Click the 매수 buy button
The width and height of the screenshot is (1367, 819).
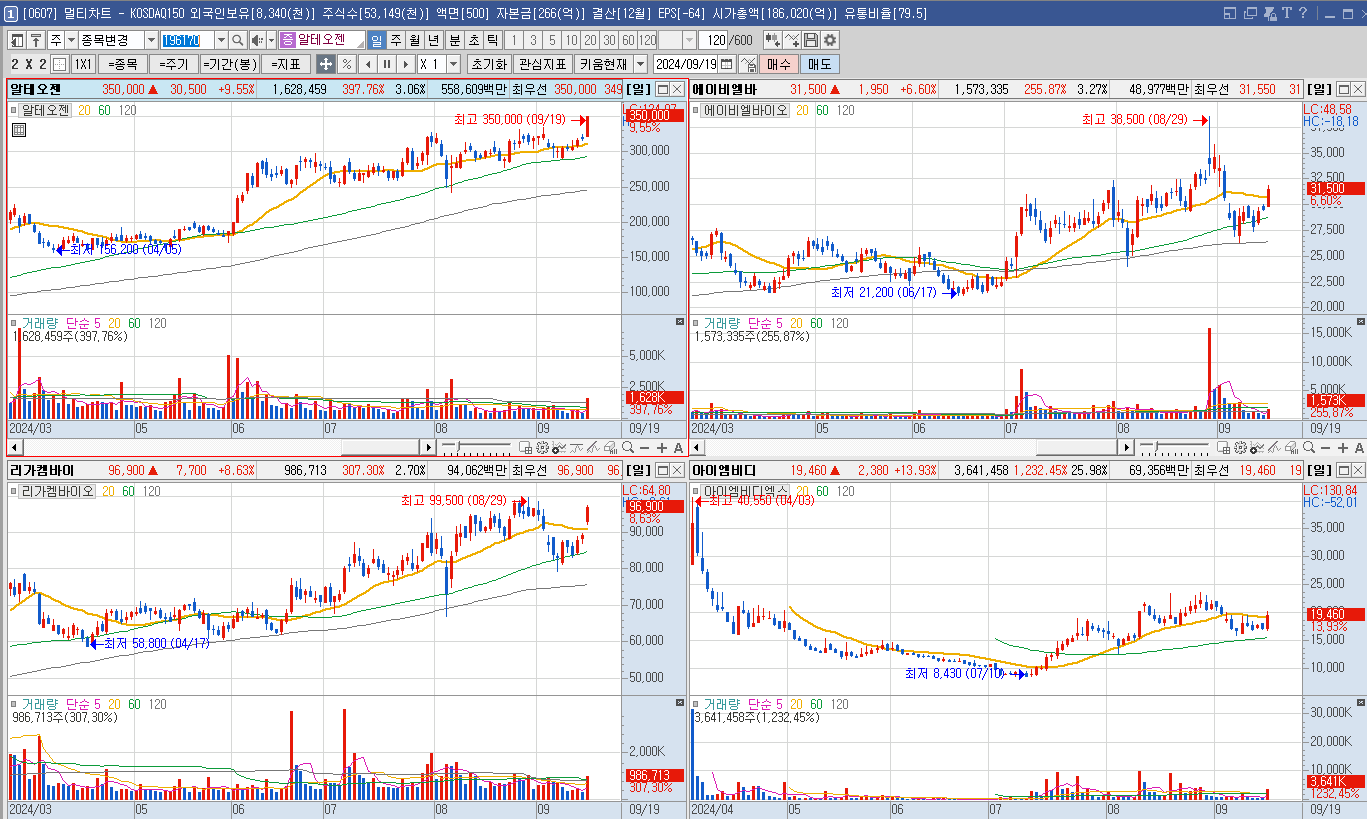click(x=778, y=64)
